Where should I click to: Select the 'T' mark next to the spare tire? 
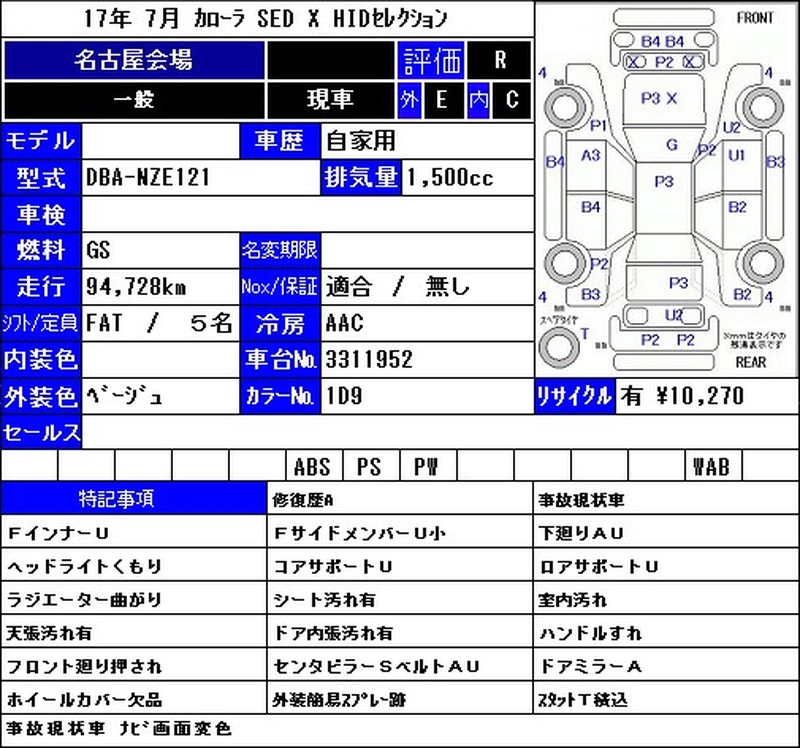click(585, 334)
